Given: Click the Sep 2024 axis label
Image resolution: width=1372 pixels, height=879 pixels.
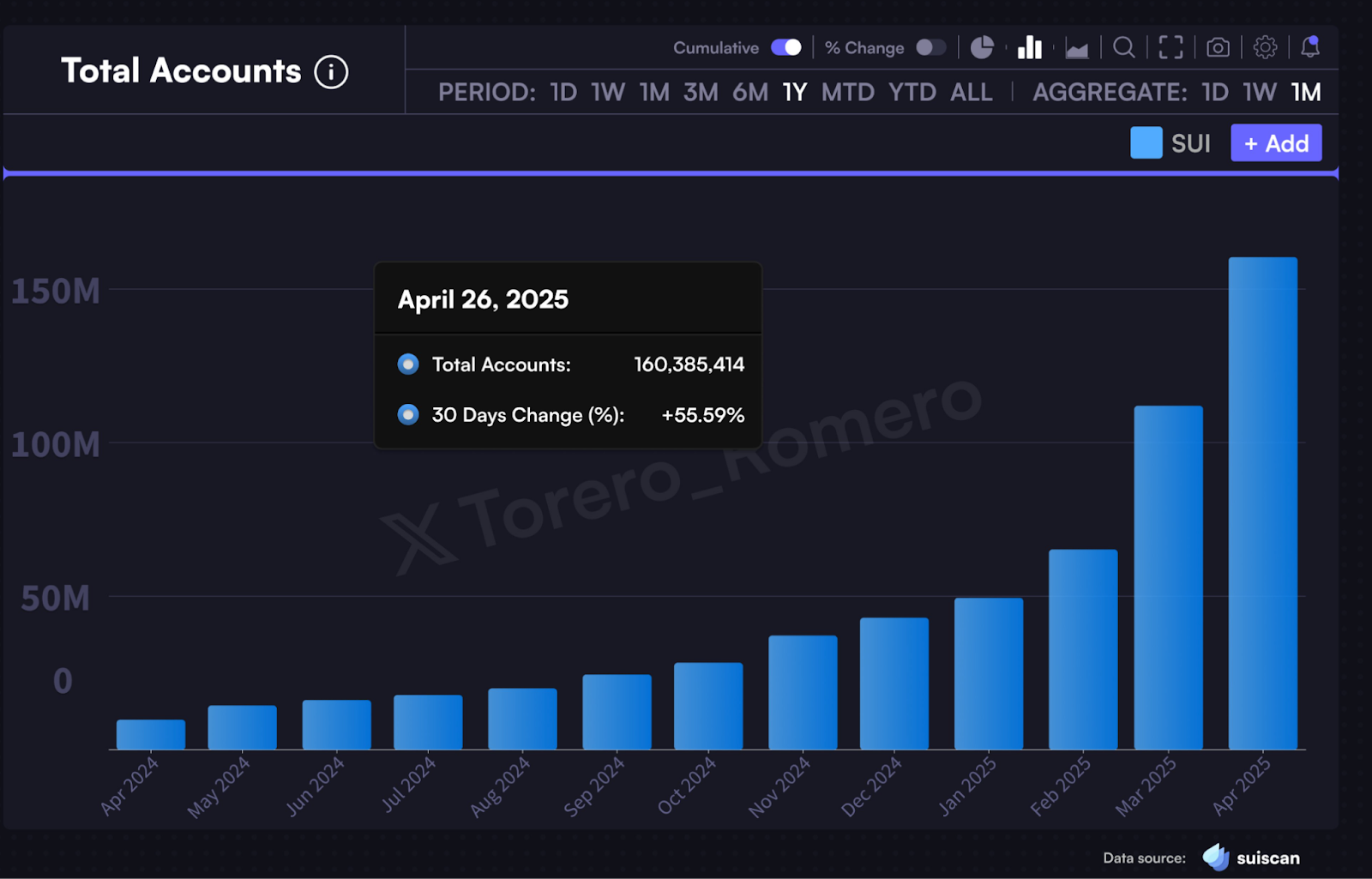Looking at the screenshot, I should (x=593, y=786).
